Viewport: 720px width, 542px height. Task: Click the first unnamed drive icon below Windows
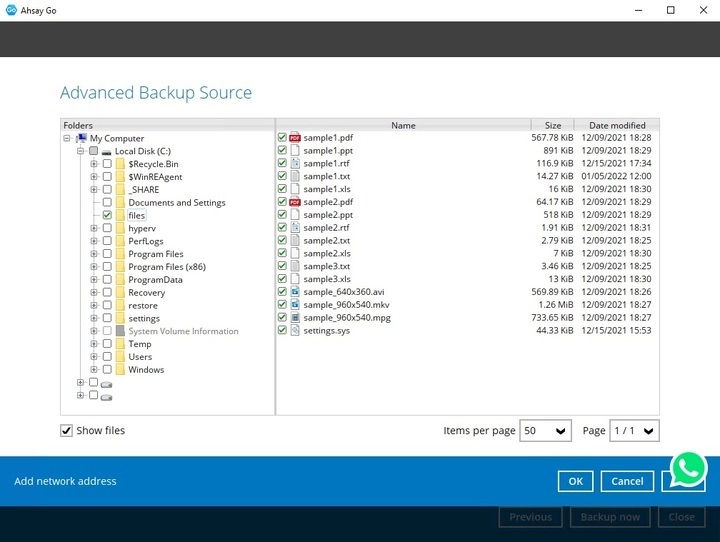[x=107, y=384]
